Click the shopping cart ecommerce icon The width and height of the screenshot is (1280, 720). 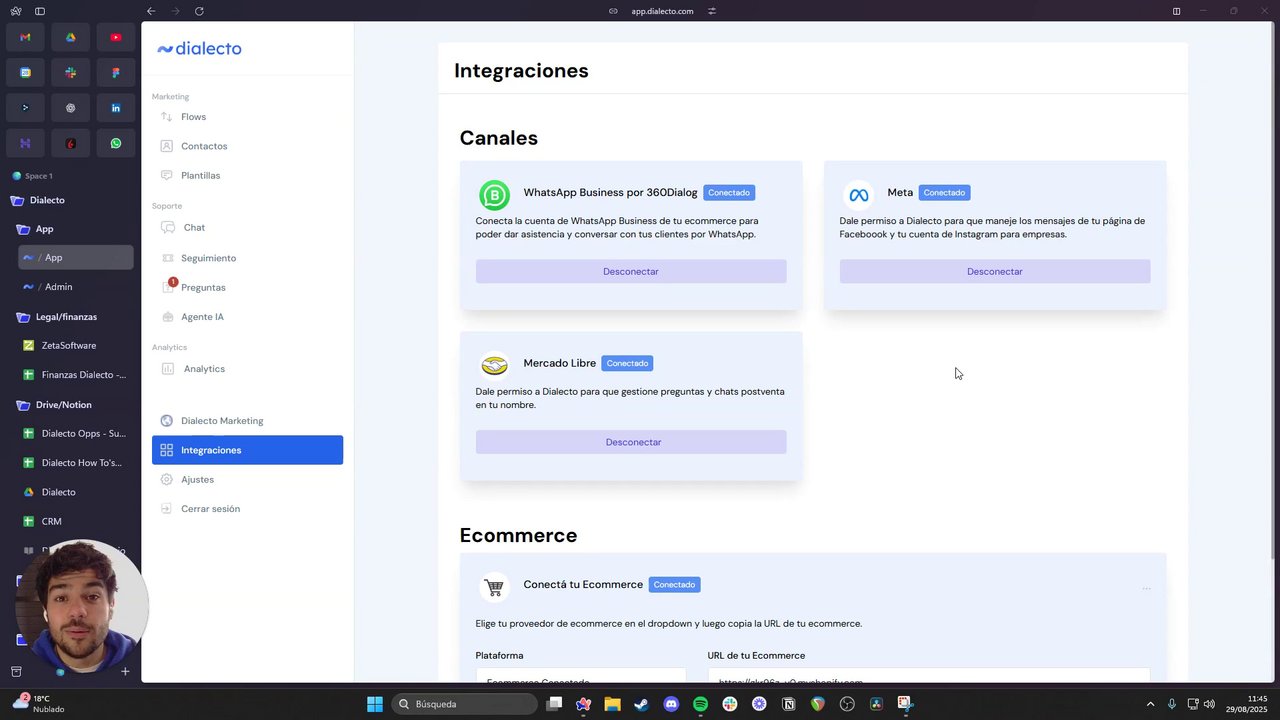494,587
